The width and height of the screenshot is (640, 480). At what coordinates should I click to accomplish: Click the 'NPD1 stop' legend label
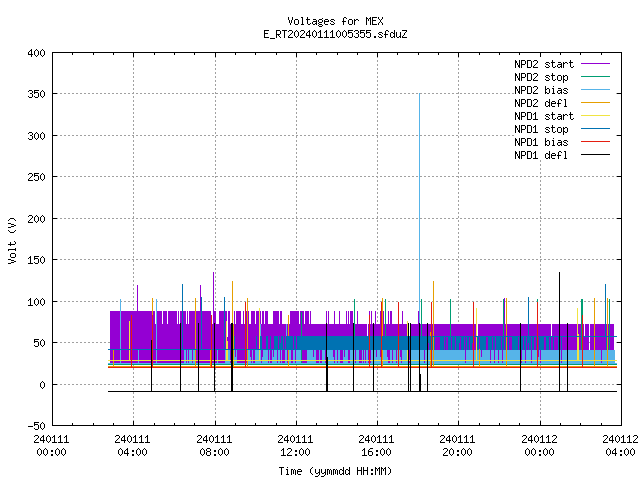click(541, 129)
